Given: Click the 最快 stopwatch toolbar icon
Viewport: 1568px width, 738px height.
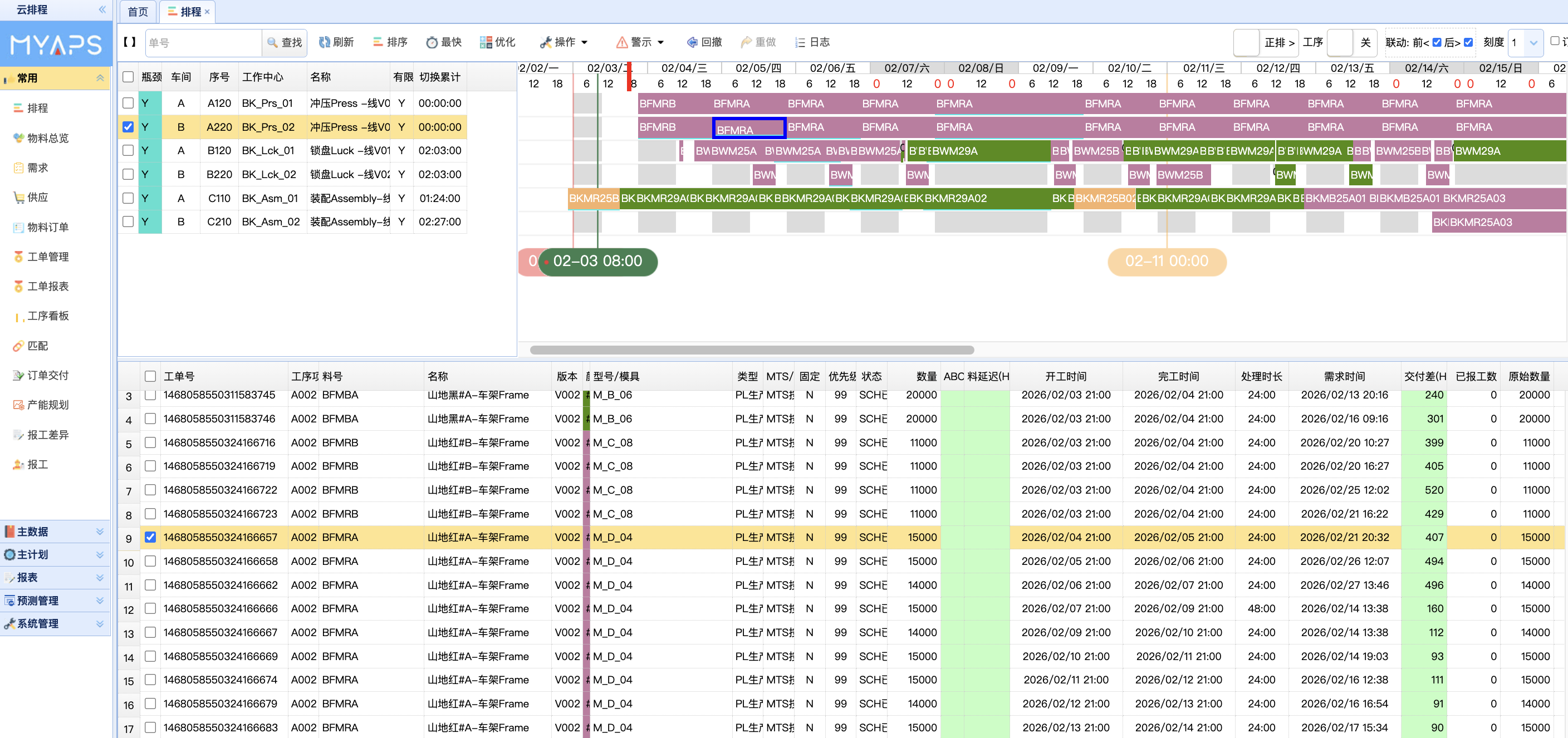Looking at the screenshot, I should click(x=432, y=42).
